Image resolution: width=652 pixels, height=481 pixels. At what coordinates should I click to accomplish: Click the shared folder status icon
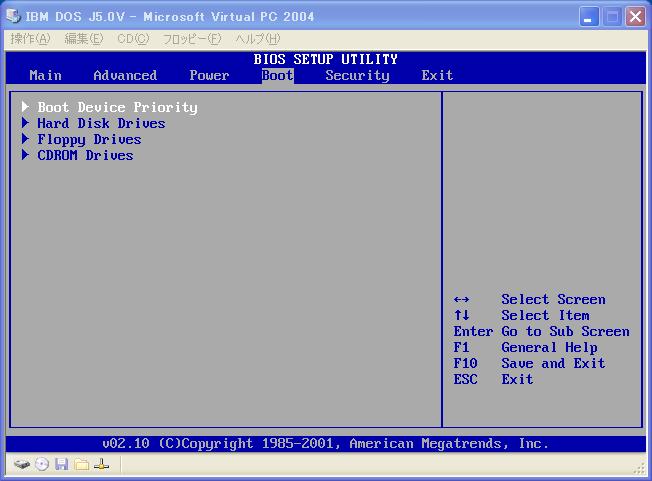(82, 464)
